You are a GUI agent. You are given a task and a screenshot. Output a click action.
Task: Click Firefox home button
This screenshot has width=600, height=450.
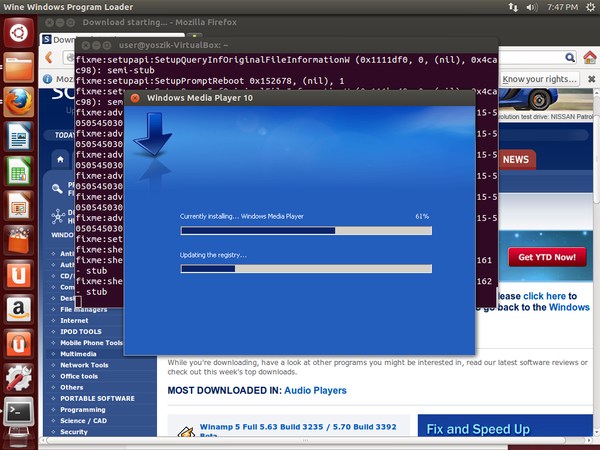pyautogui.click(x=590, y=58)
